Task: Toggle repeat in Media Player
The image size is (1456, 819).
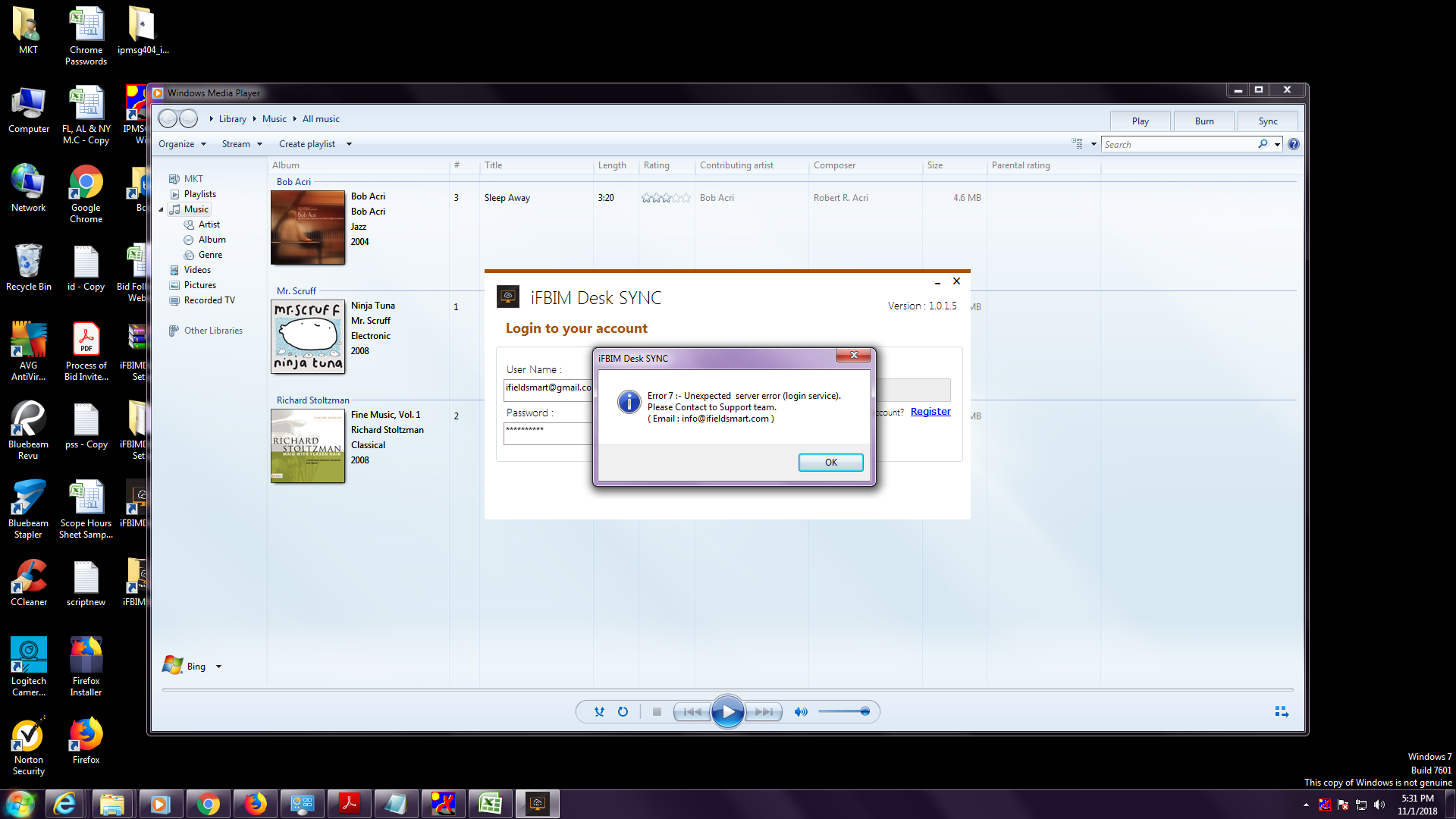Action: coord(623,712)
